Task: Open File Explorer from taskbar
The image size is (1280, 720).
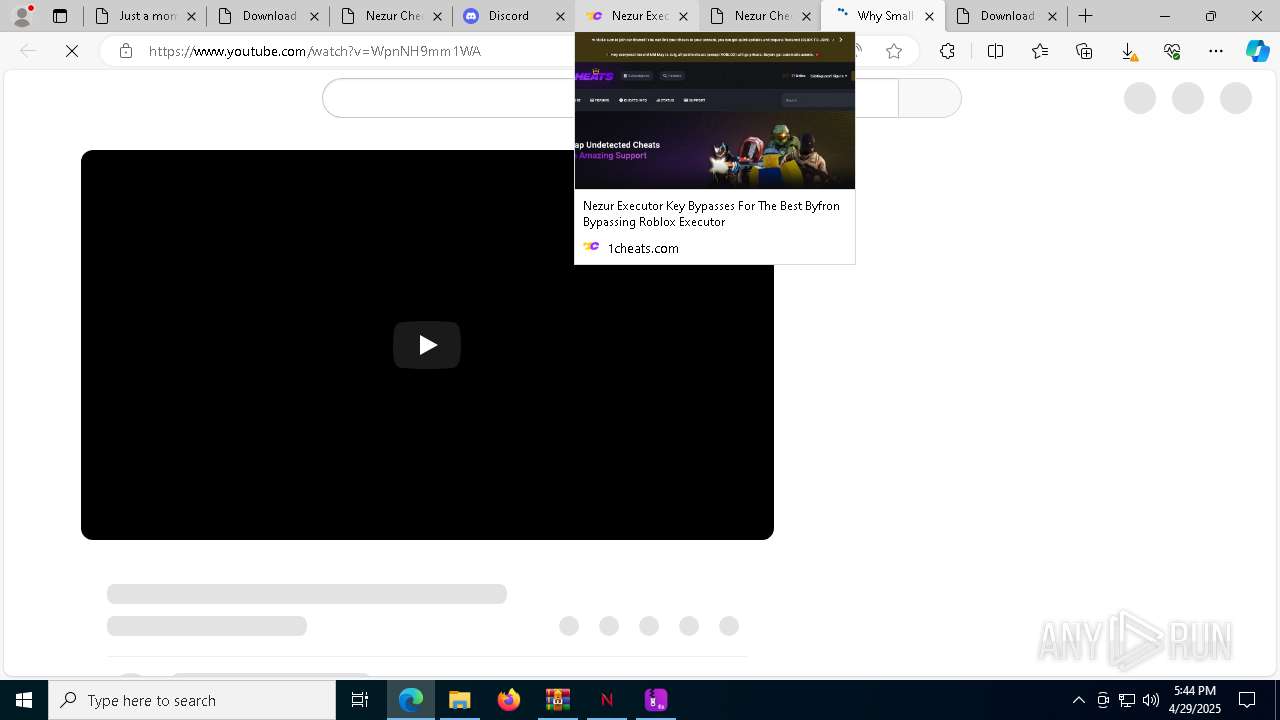Action: (460, 700)
